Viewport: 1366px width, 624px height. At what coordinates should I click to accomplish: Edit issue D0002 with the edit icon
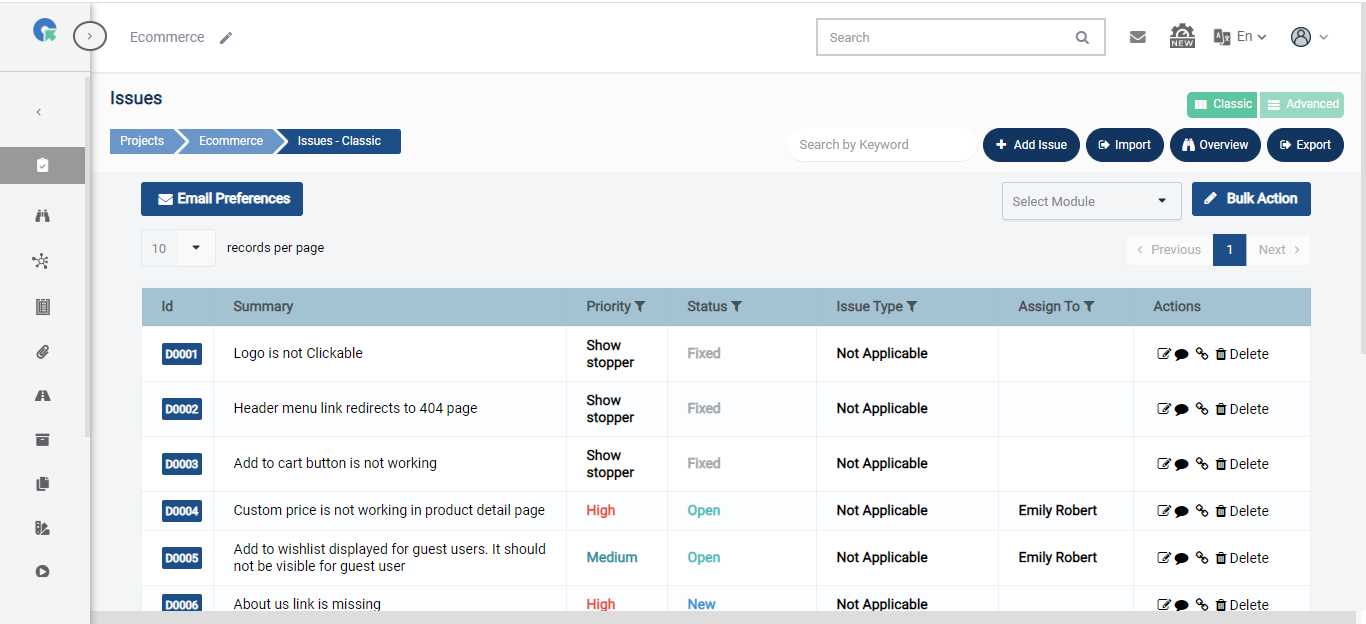pyautogui.click(x=1164, y=409)
